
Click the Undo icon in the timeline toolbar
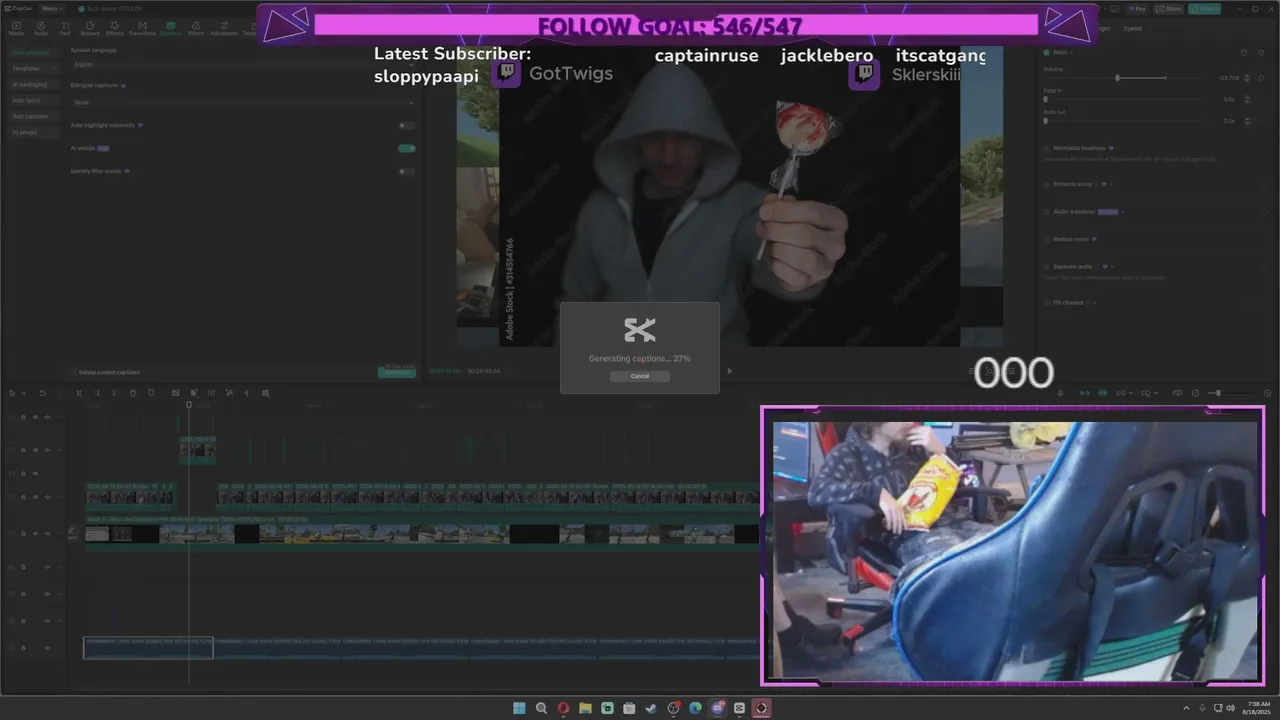coord(42,393)
